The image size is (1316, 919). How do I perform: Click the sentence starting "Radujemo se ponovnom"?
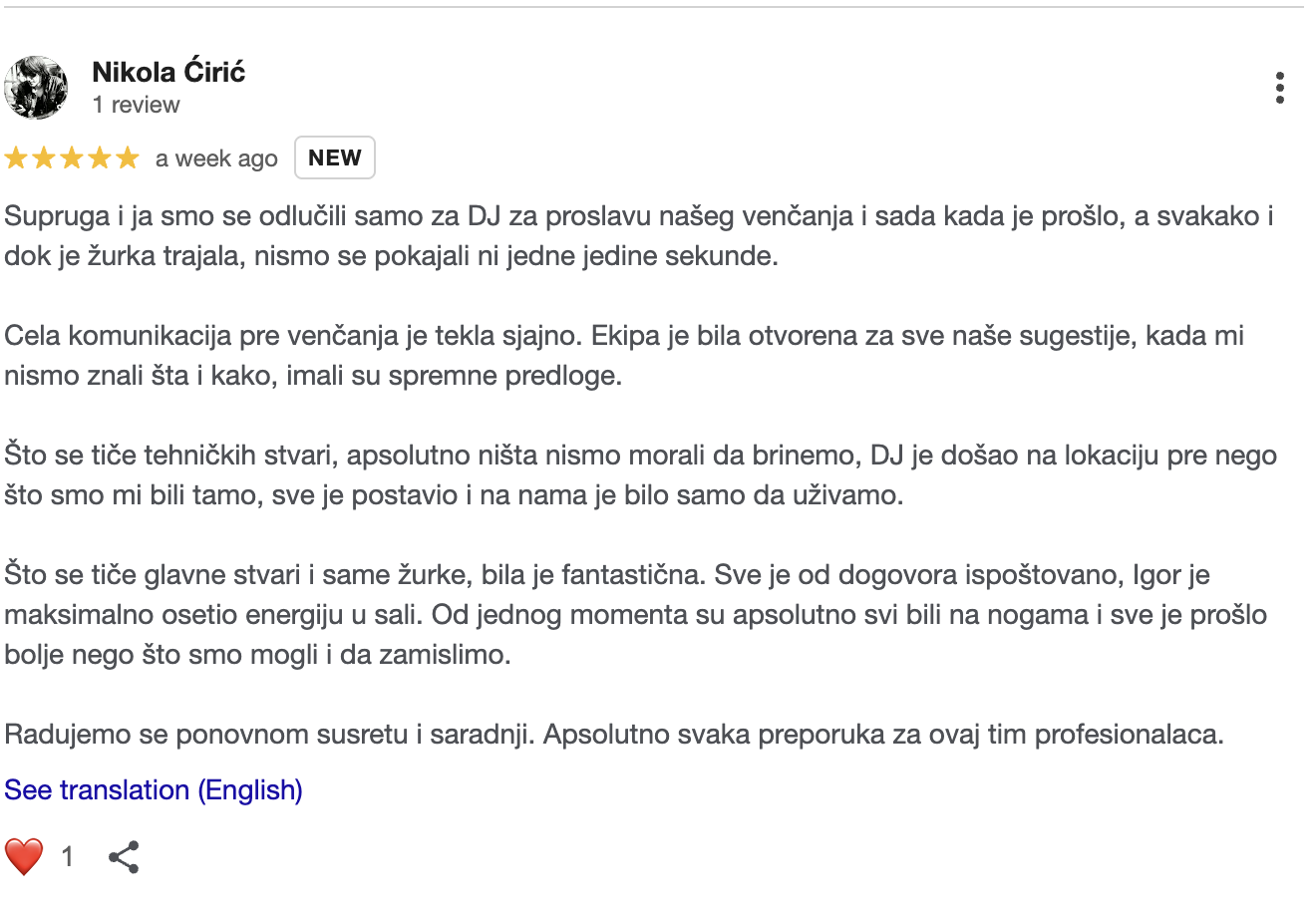click(613, 735)
